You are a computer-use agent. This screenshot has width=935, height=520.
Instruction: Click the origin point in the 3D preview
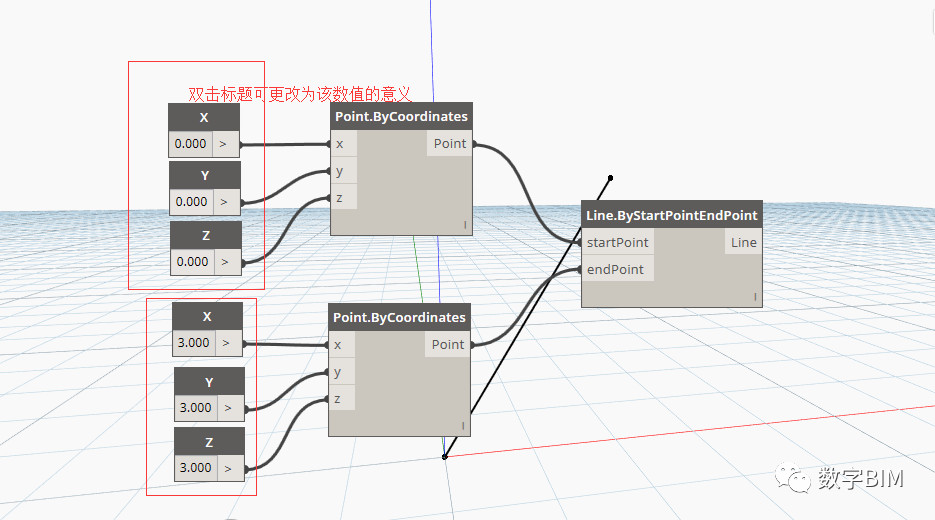pos(444,457)
